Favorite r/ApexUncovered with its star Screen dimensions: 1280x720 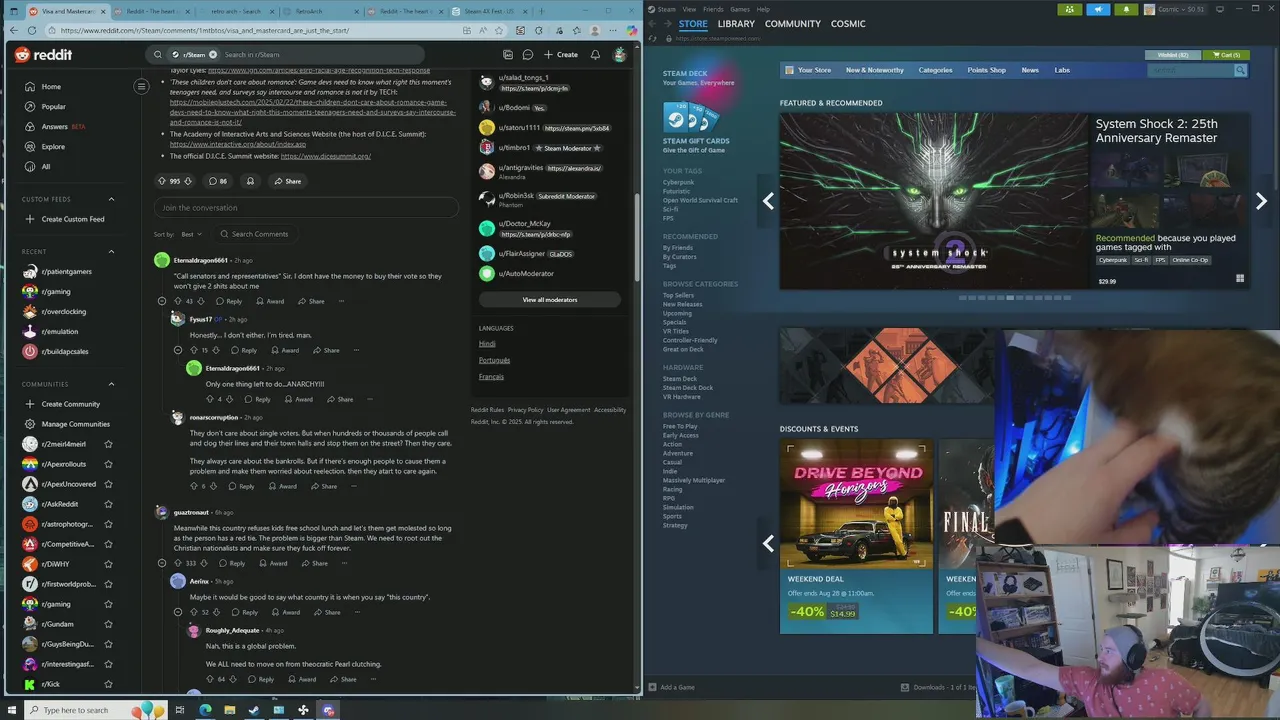[108, 484]
